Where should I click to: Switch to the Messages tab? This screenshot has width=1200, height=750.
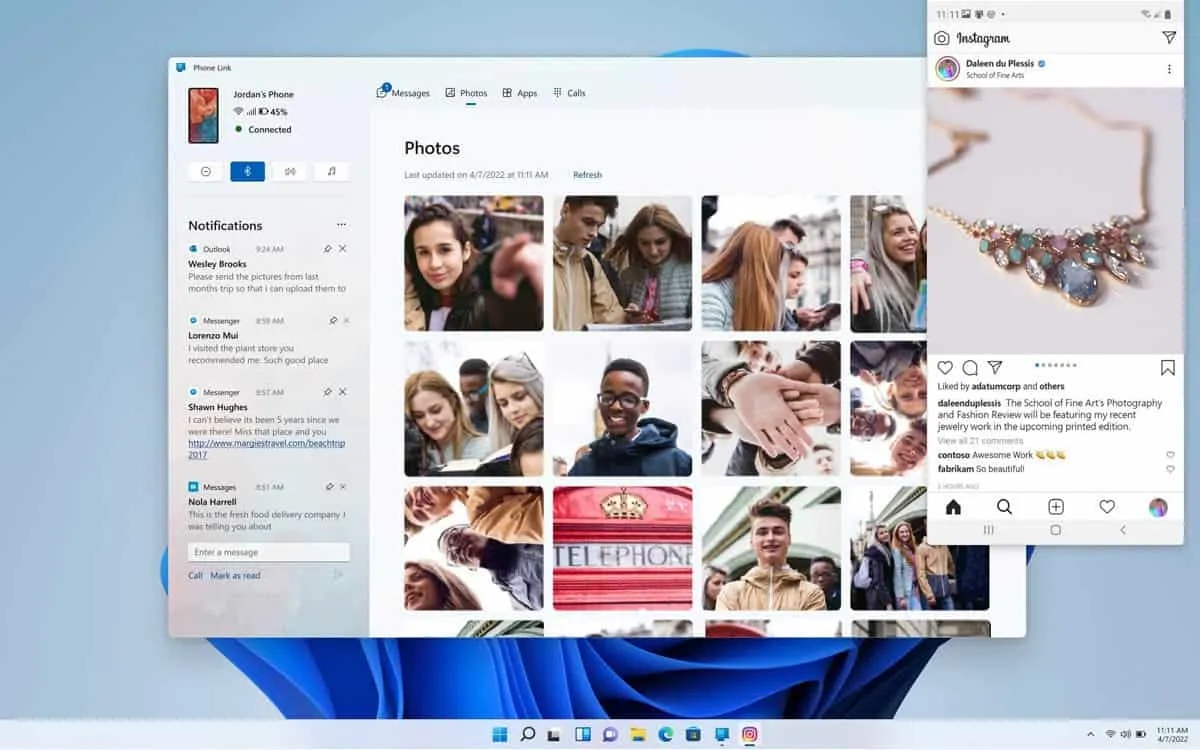(409, 92)
